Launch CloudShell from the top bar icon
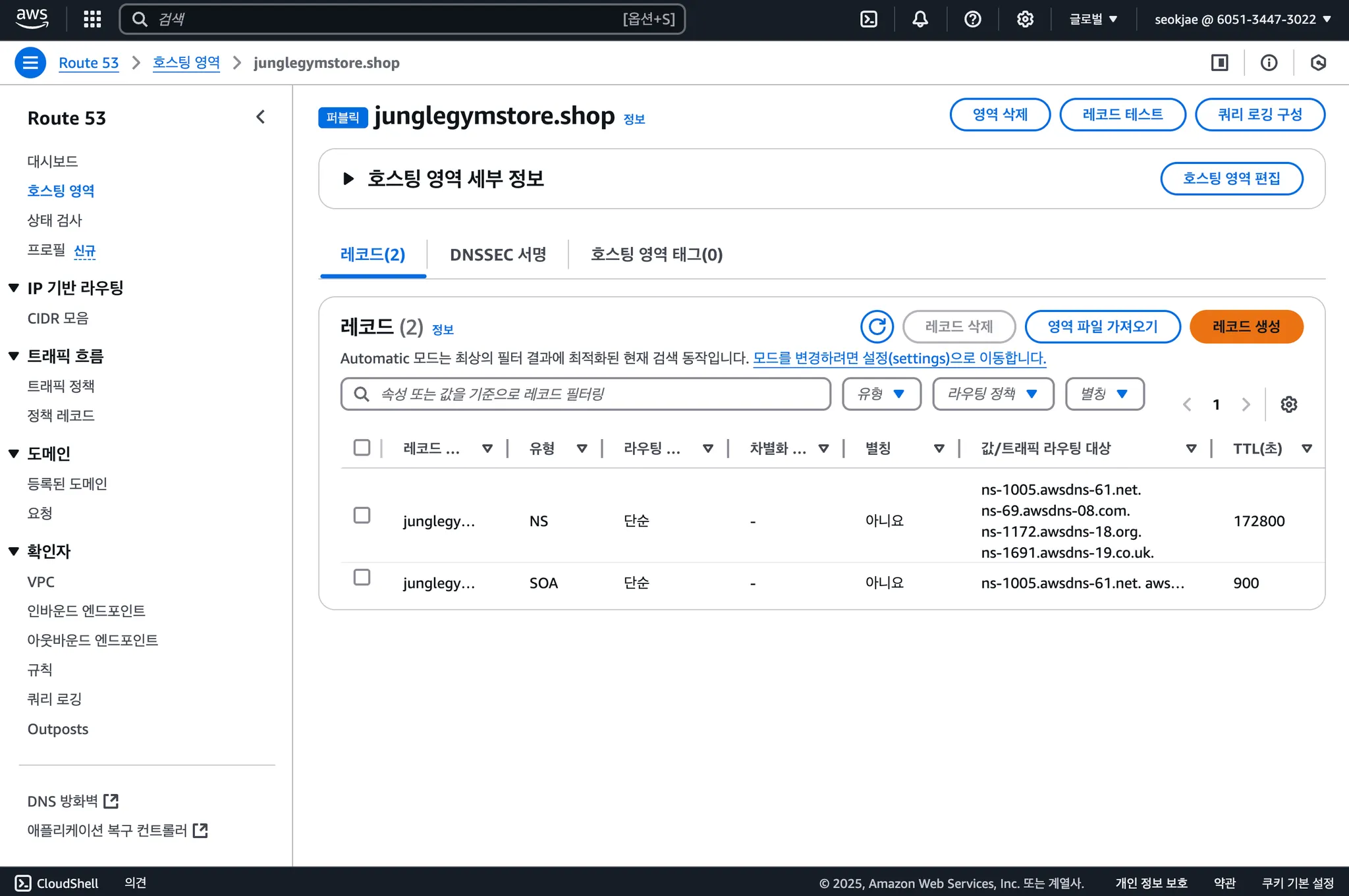1349x896 pixels. click(x=869, y=19)
